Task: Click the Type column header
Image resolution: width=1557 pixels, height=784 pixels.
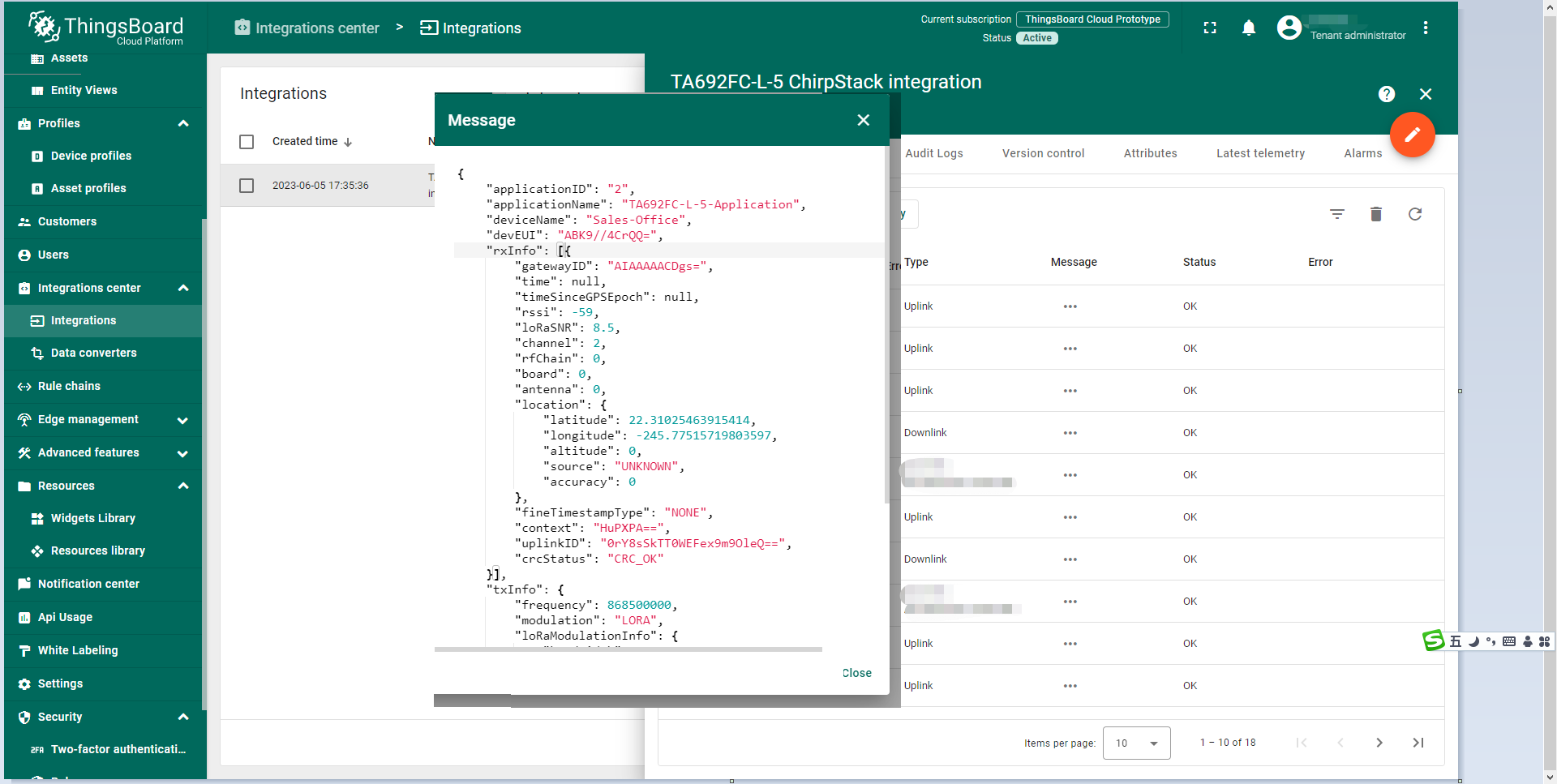Action: [916, 262]
